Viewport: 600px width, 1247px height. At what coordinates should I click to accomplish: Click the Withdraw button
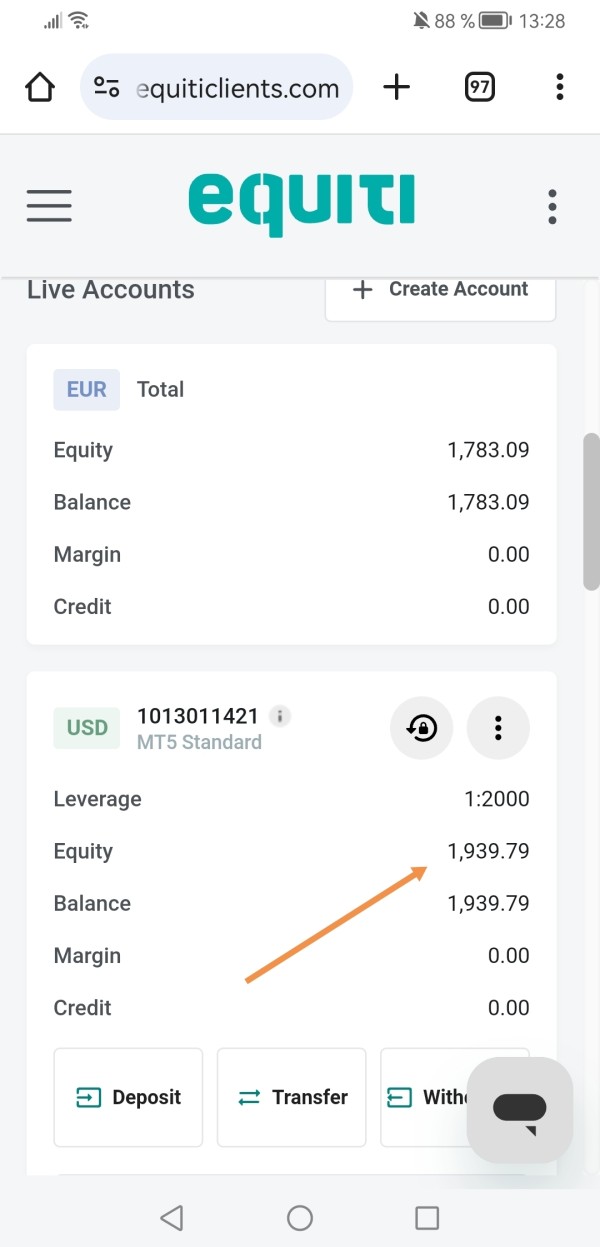click(424, 1097)
